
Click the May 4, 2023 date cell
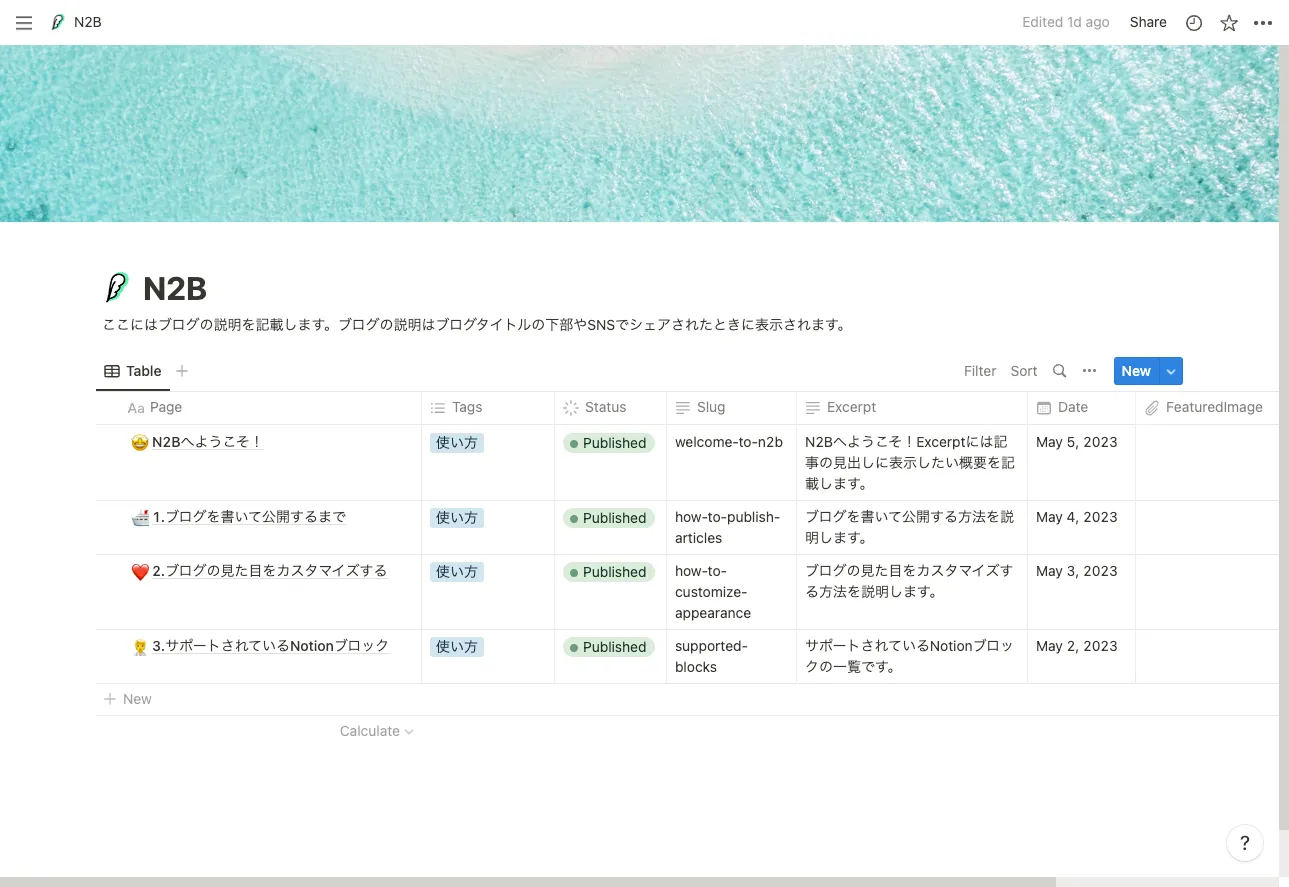pyautogui.click(x=1081, y=528)
